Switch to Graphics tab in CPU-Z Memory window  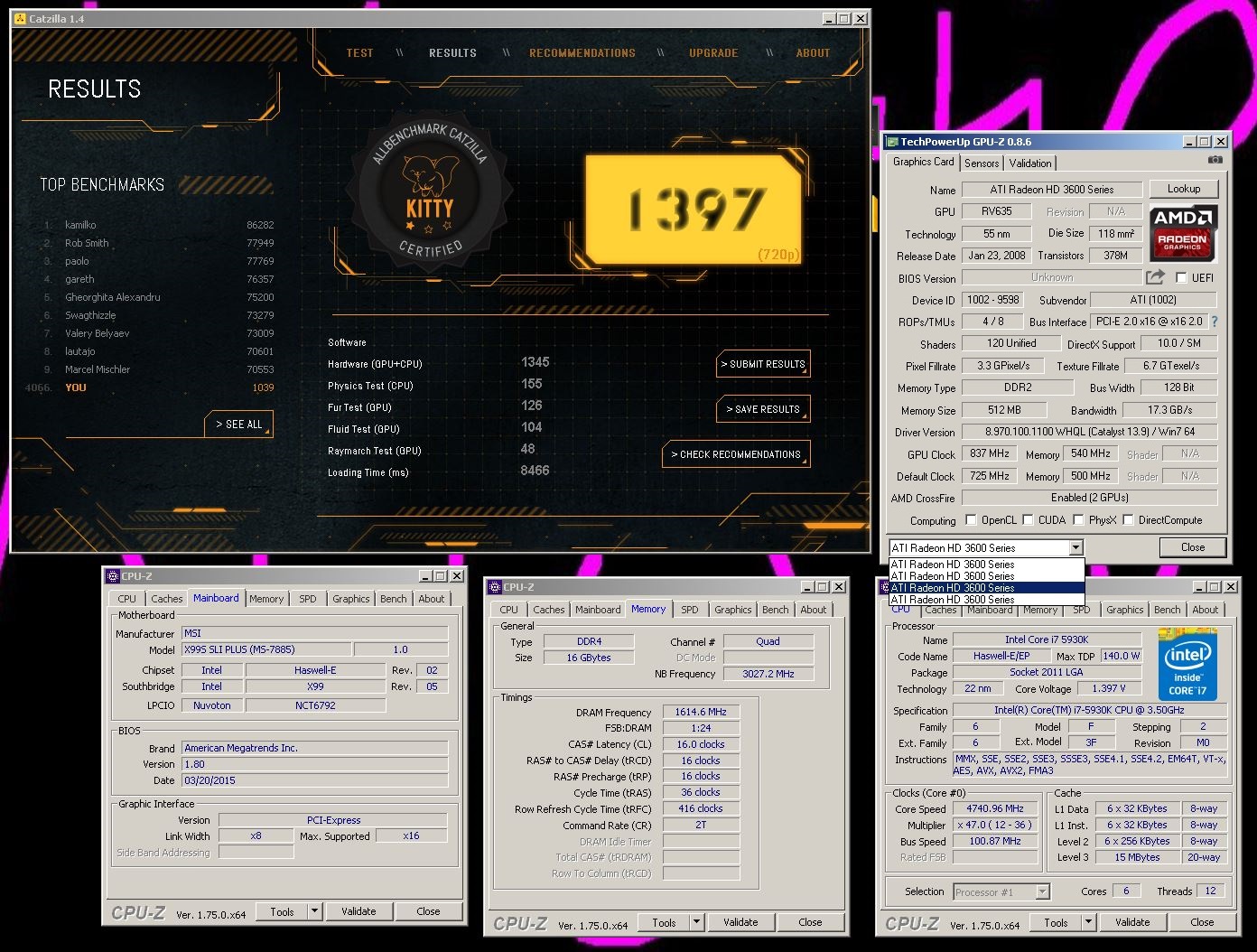click(733, 610)
